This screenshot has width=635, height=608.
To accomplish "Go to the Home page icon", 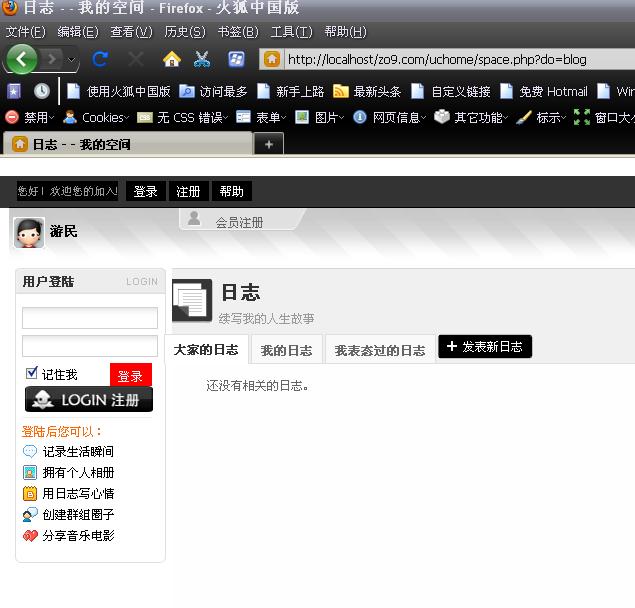I will tap(172, 60).
